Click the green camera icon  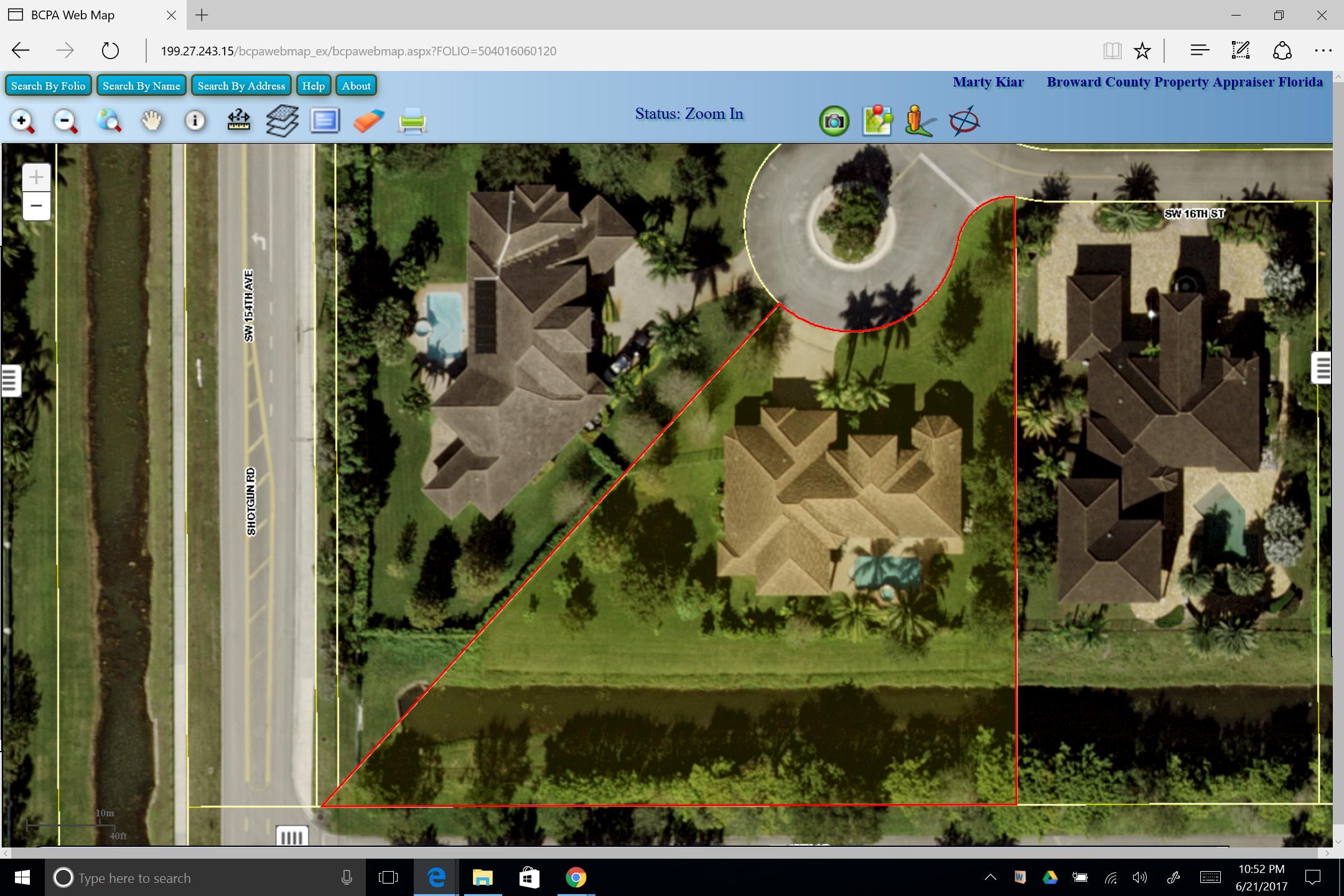pyautogui.click(x=834, y=121)
